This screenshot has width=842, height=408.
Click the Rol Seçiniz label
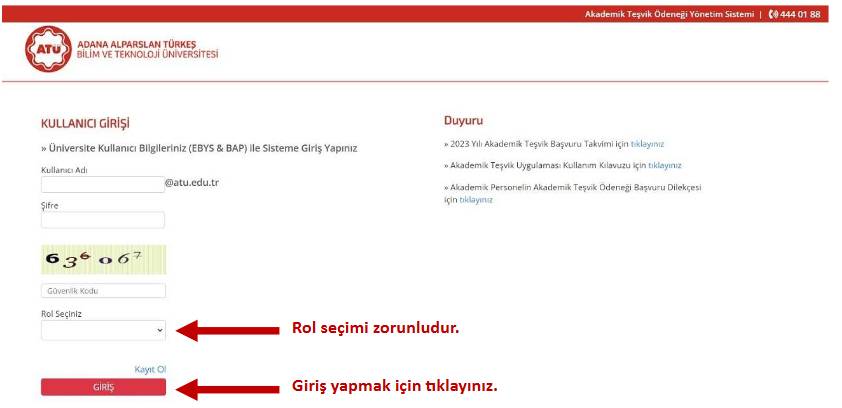click(x=61, y=314)
